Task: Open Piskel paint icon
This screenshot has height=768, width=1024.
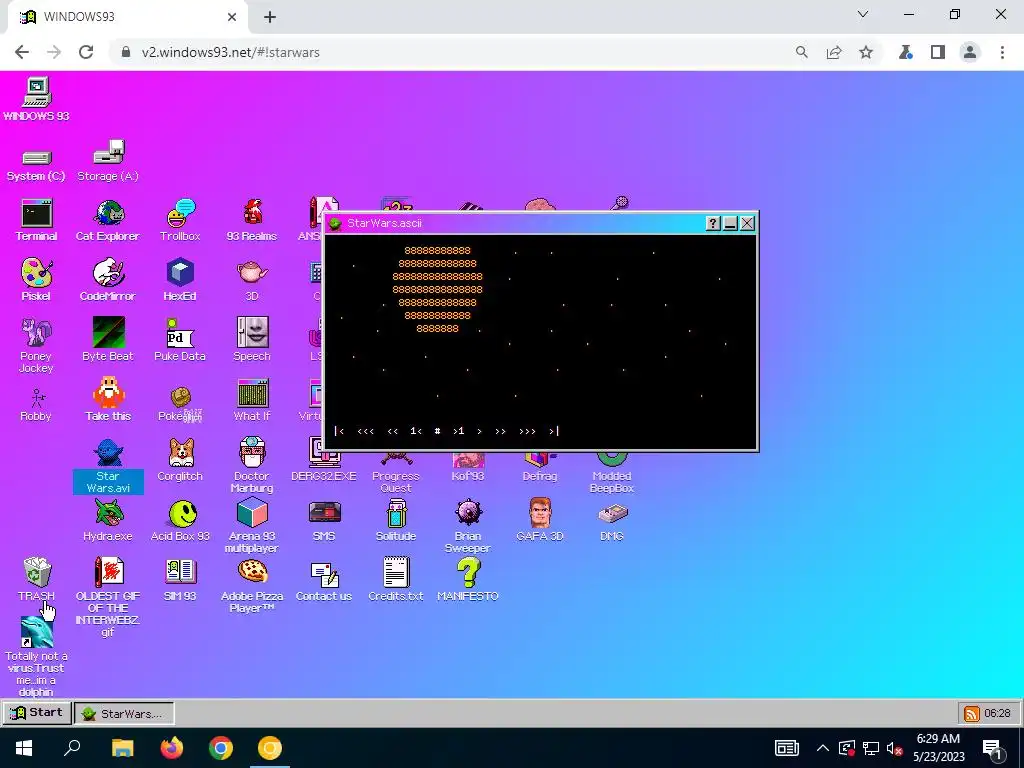Action: tap(37, 273)
